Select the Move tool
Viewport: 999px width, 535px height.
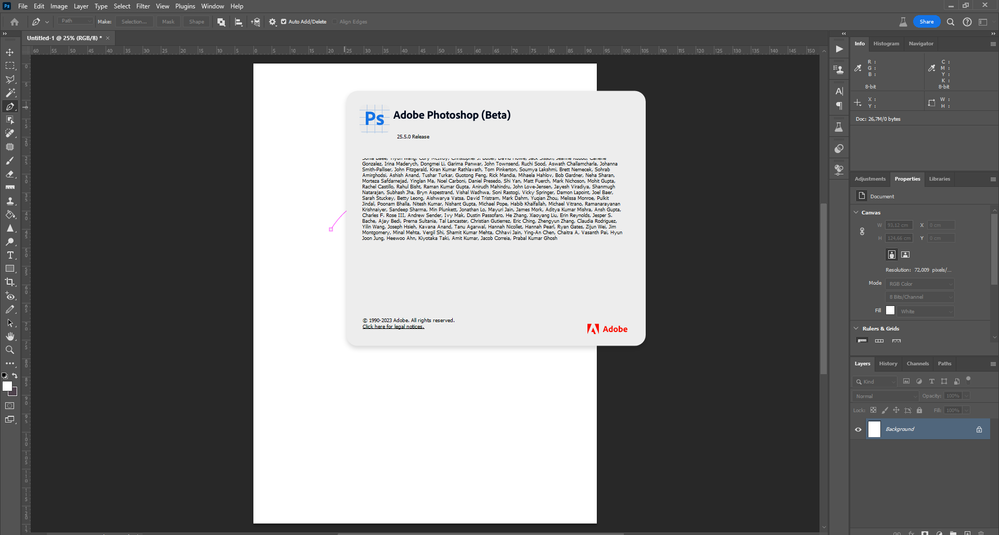(x=10, y=52)
